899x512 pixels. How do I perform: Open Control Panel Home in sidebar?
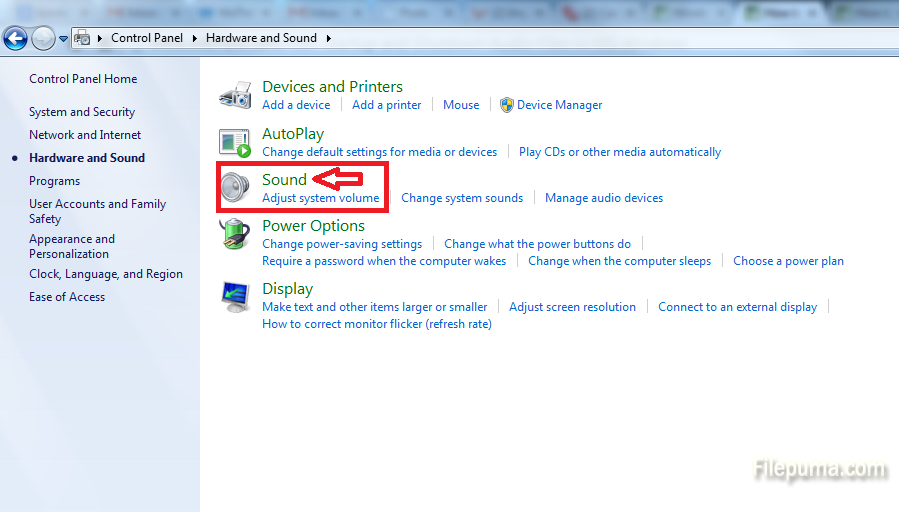coord(83,79)
